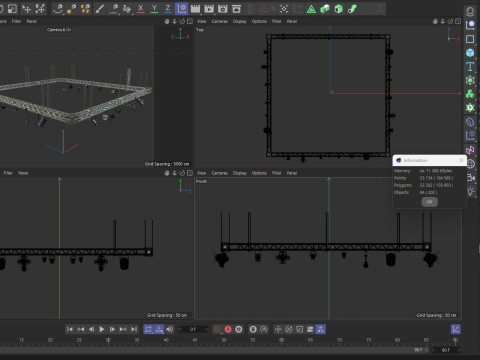This screenshot has width=480, height=360.
Task: Click the green cube icon in toolbar
Action: [x=325, y=9]
